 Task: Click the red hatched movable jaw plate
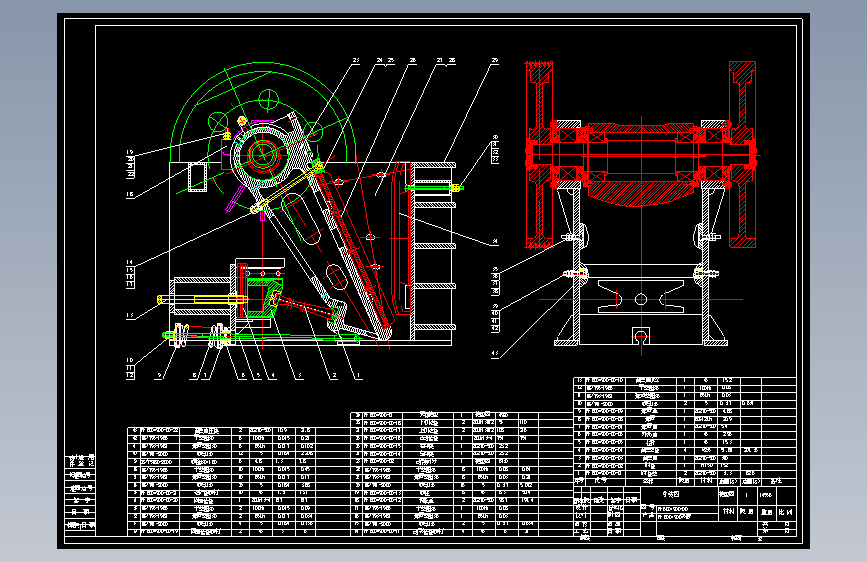point(354,252)
